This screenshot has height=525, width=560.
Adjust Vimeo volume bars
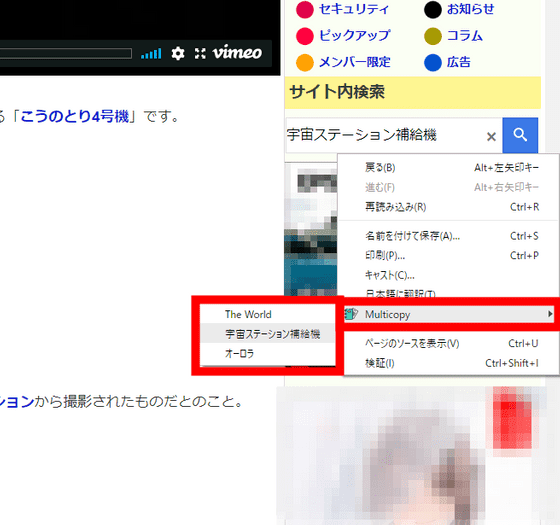coord(151,54)
